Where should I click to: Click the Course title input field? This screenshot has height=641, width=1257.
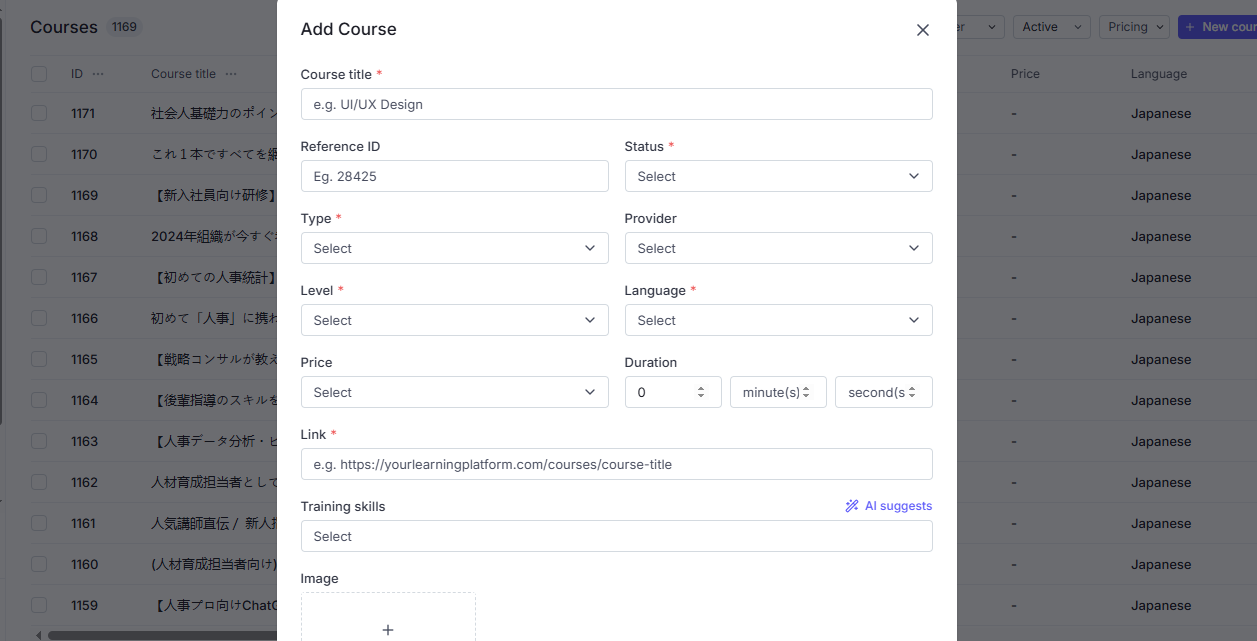pyautogui.click(x=616, y=104)
